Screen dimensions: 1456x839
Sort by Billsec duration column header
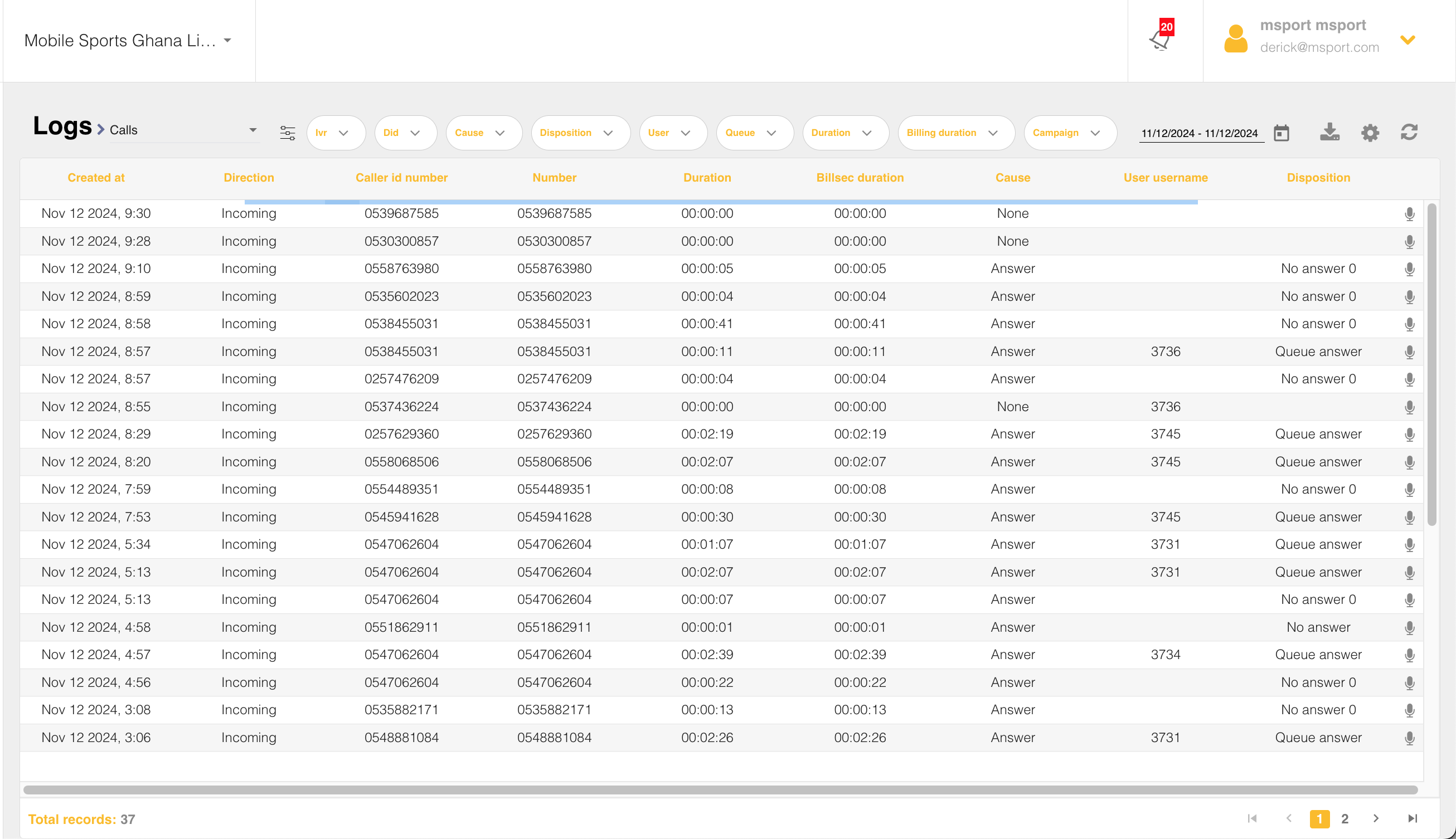coord(860,178)
